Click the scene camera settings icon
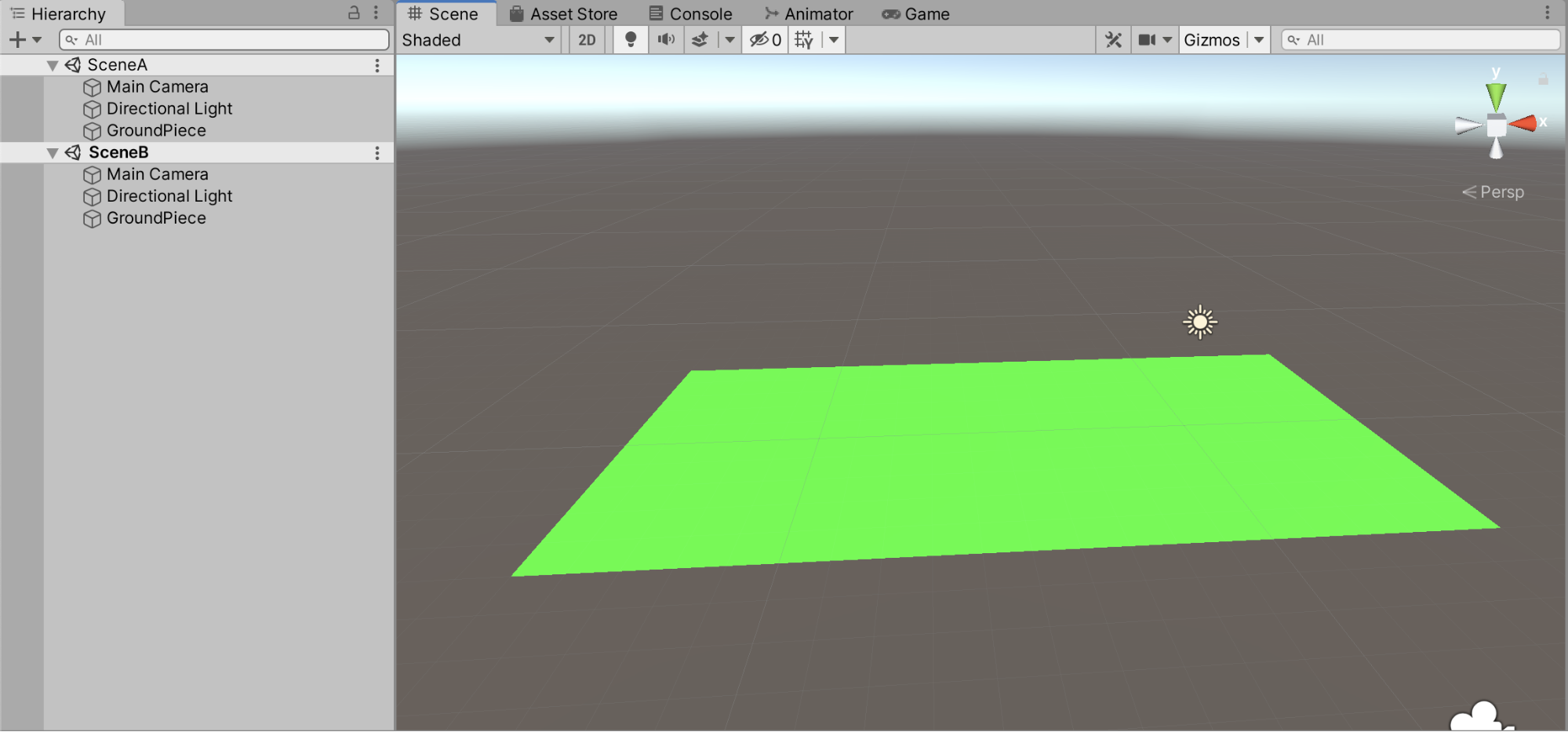Viewport: 1568px width, 732px height. (1147, 40)
